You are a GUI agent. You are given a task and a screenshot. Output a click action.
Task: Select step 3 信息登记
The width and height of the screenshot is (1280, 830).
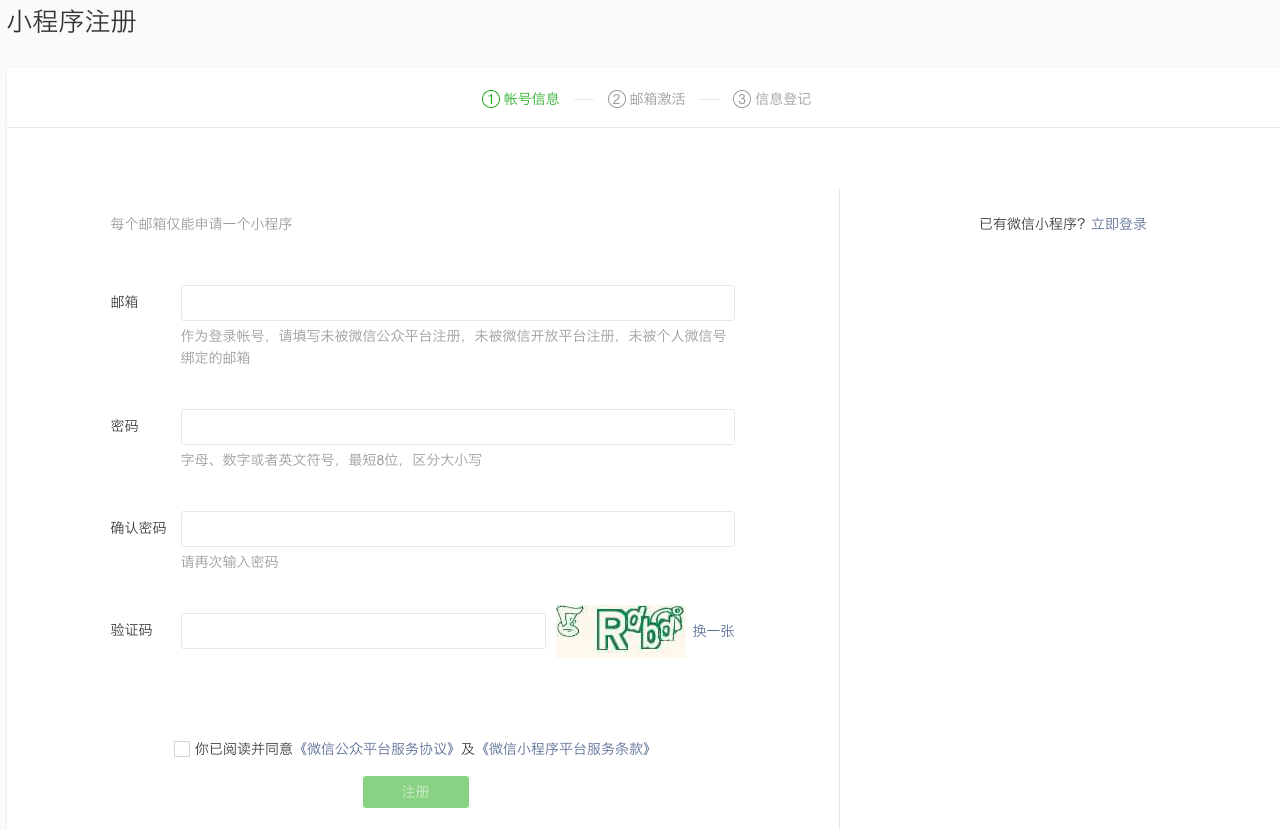click(772, 99)
